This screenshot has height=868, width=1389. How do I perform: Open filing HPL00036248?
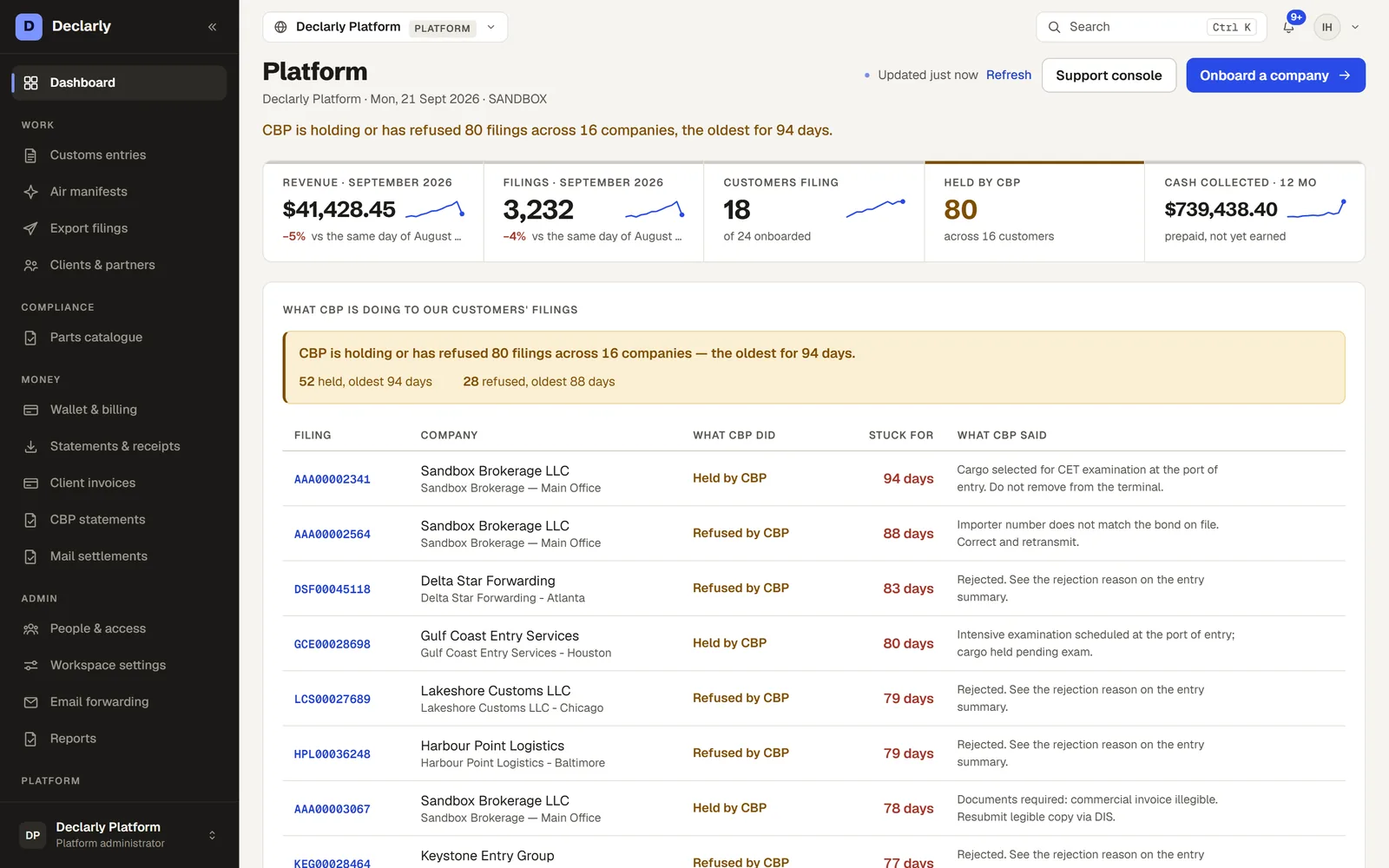[332, 754]
